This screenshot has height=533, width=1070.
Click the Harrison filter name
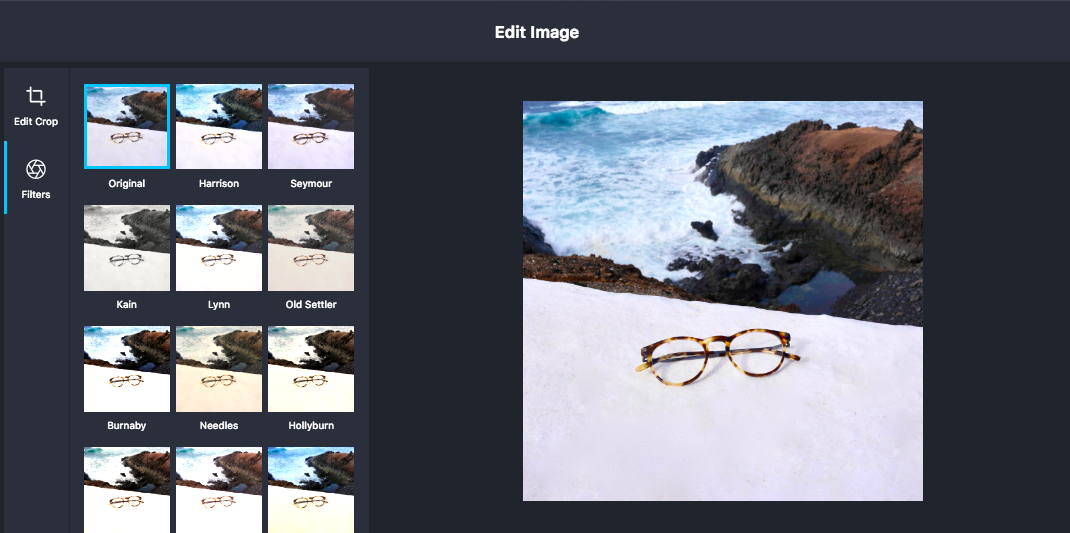(x=219, y=184)
